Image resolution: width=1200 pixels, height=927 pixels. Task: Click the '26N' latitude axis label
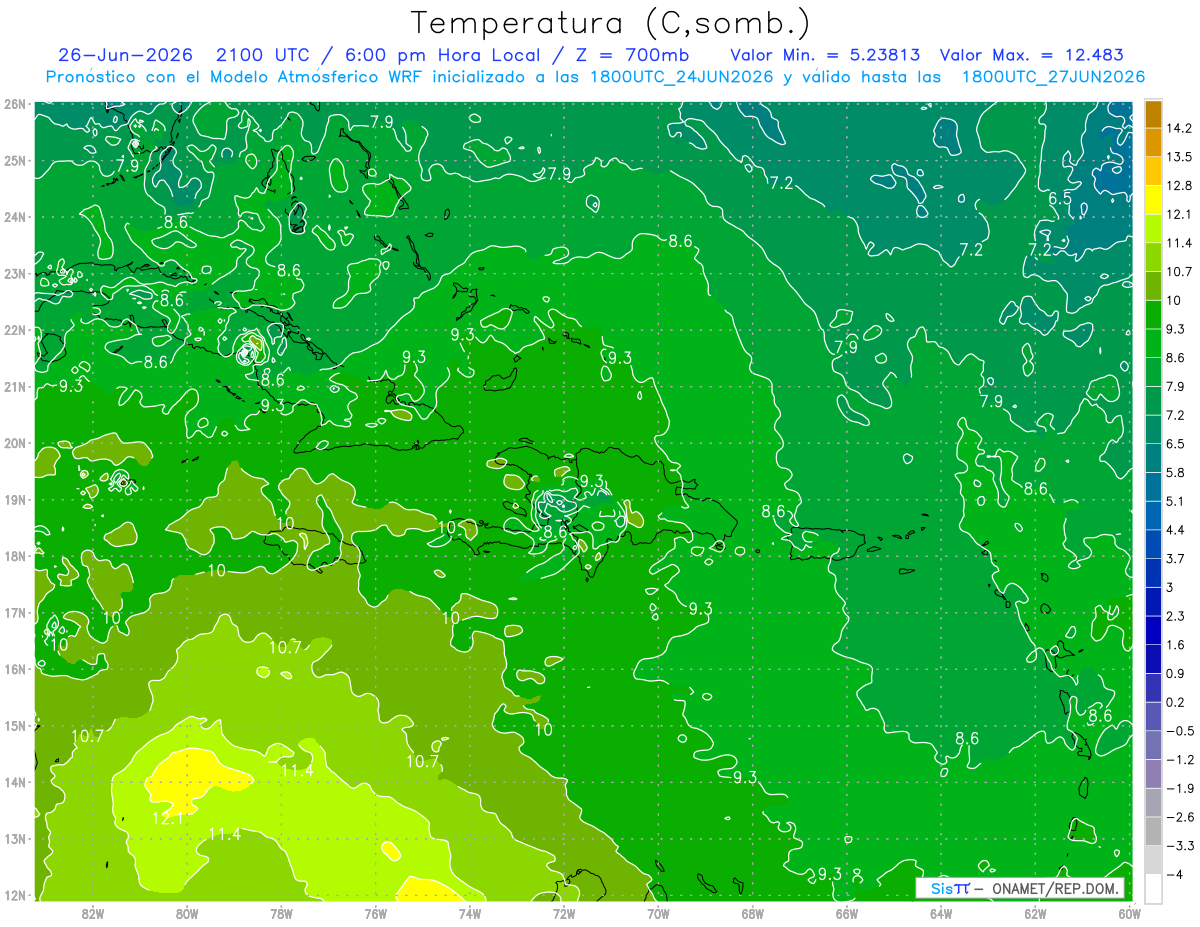[15, 103]
